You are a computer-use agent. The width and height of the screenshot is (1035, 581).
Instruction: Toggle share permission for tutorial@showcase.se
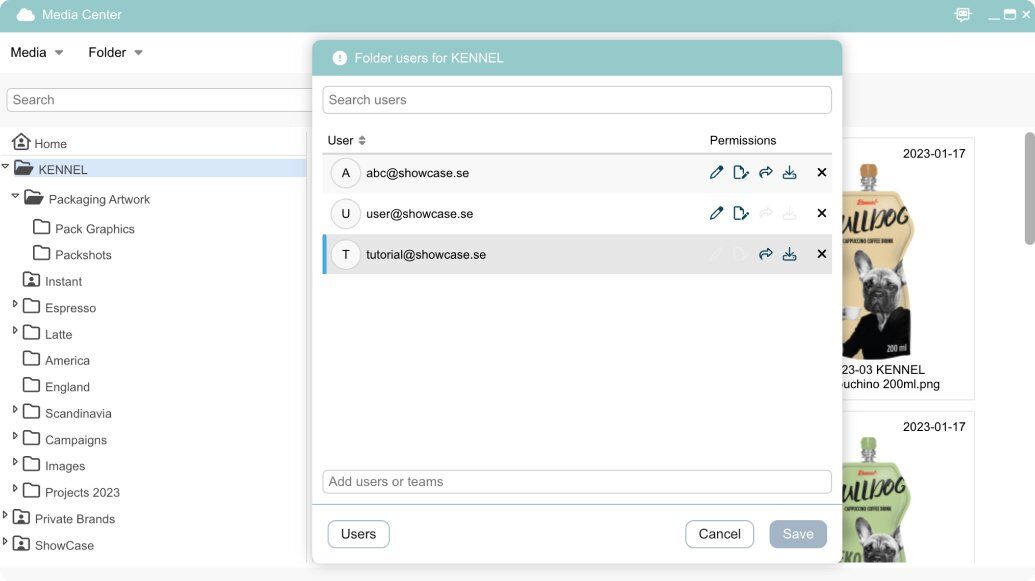tap(766, 254)
